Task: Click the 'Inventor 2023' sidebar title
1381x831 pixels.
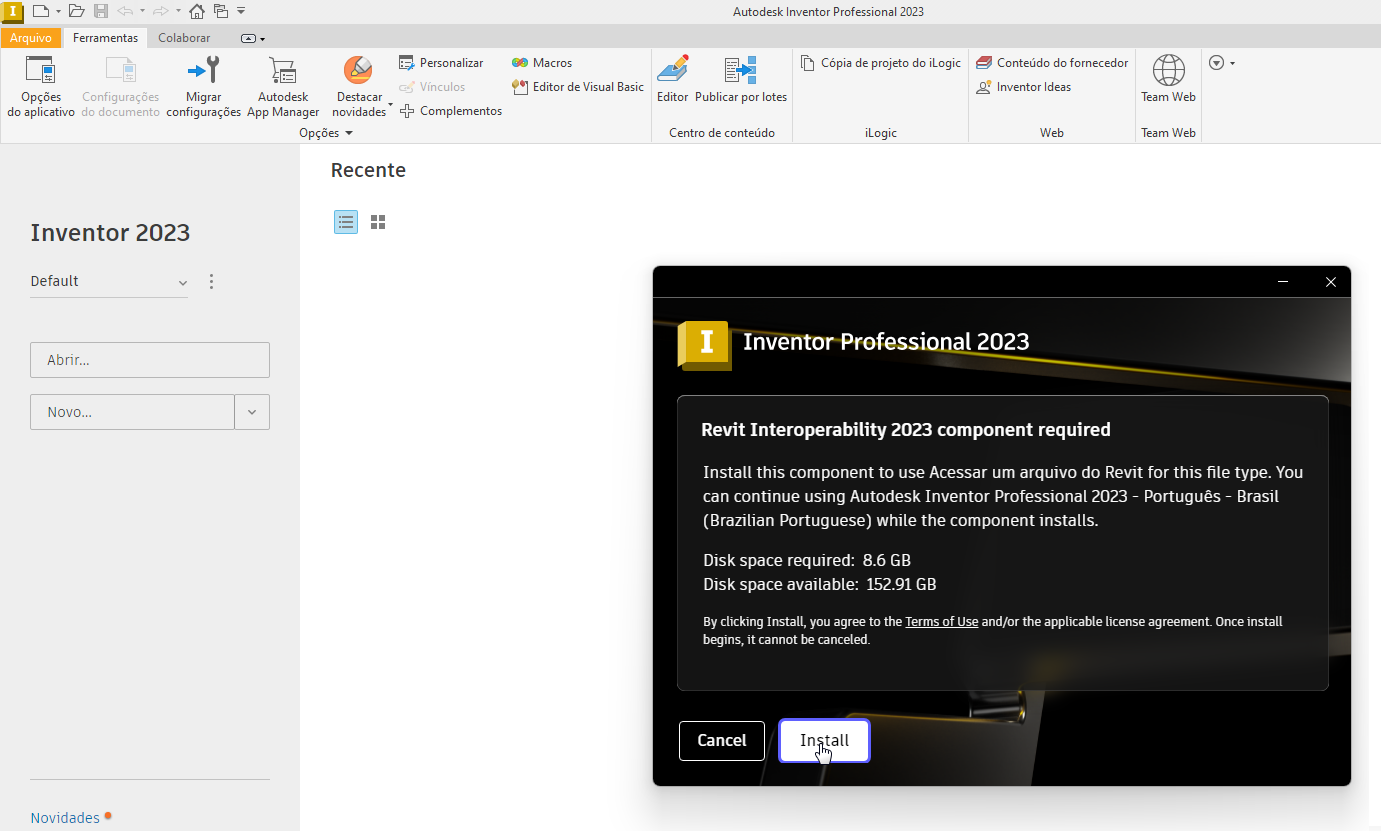Action: pyautogui.click(x=110, y=233)
